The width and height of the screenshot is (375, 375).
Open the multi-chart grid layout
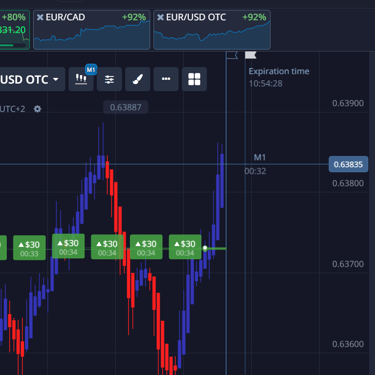(x=194, y=79)
